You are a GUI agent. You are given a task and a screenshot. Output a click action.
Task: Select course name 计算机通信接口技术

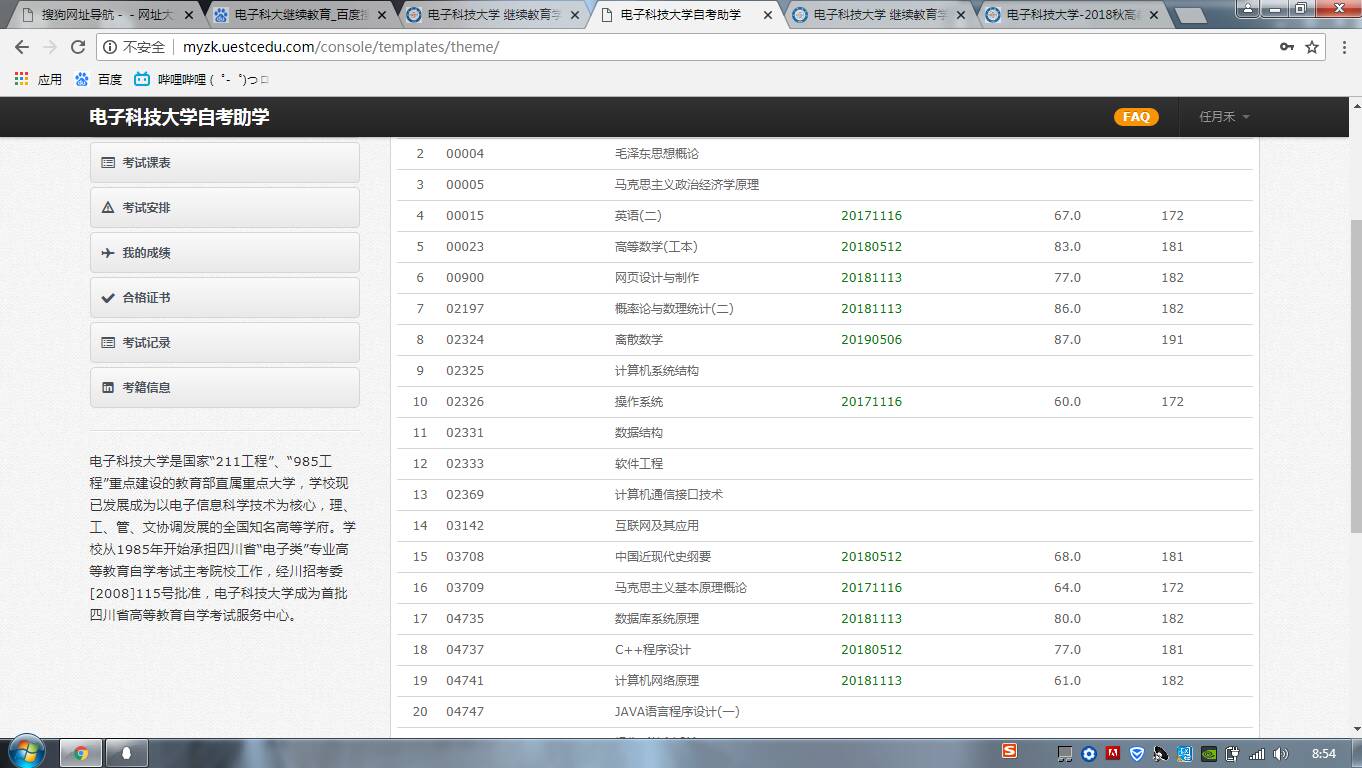669,495
